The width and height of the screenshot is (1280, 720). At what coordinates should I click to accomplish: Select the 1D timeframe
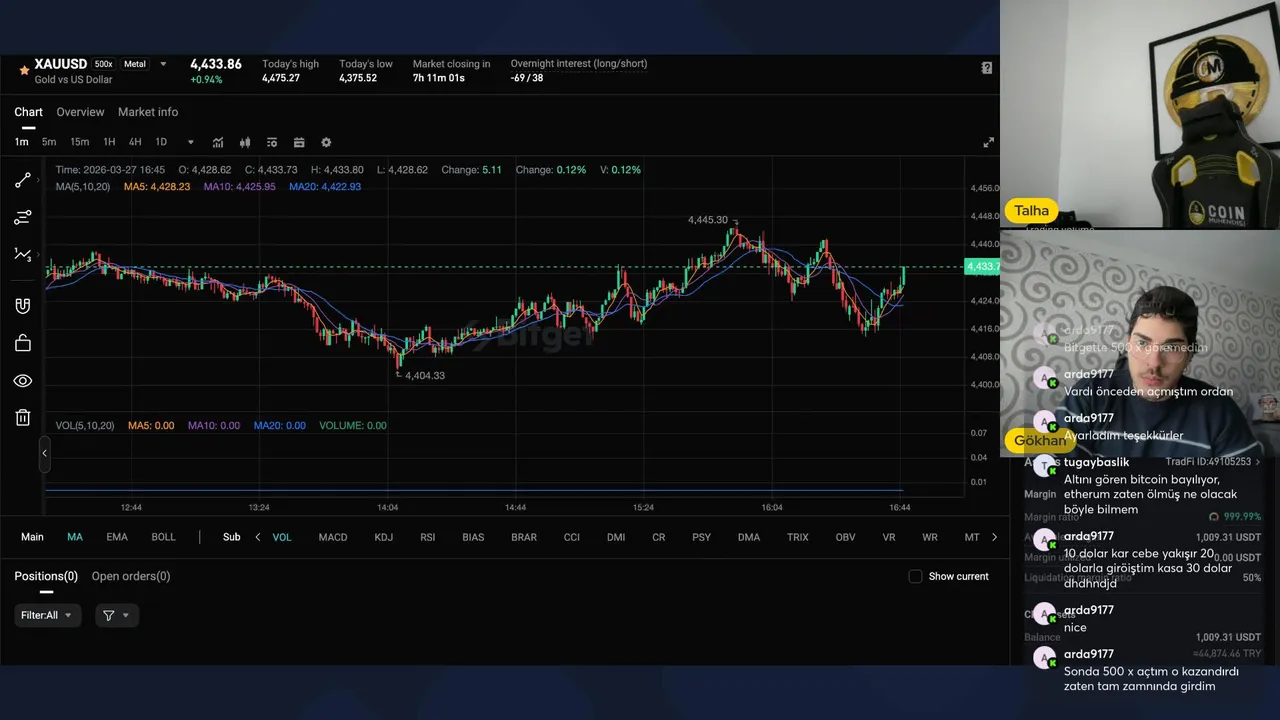161,142
